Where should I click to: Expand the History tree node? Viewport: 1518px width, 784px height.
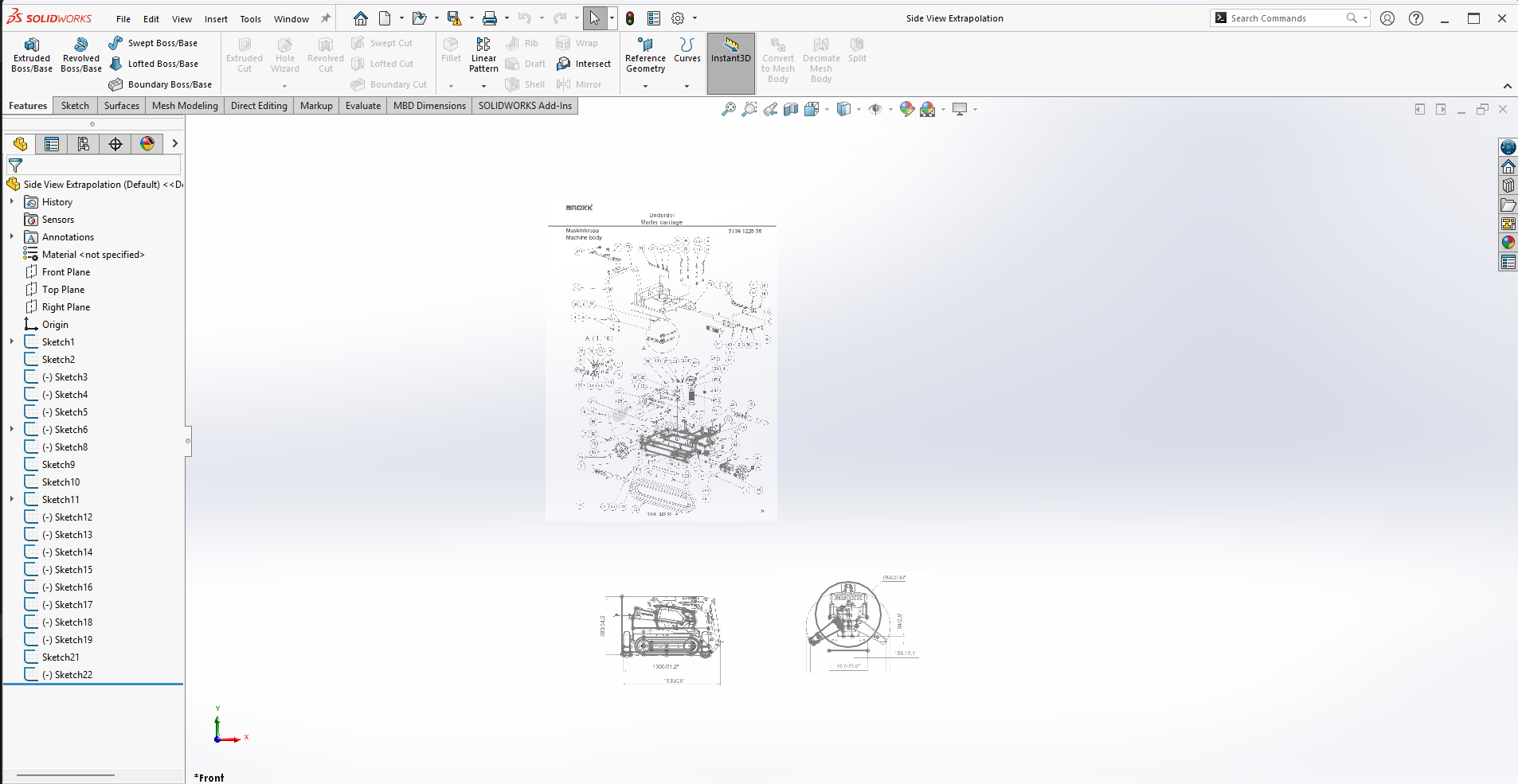(x=12, y=202)
